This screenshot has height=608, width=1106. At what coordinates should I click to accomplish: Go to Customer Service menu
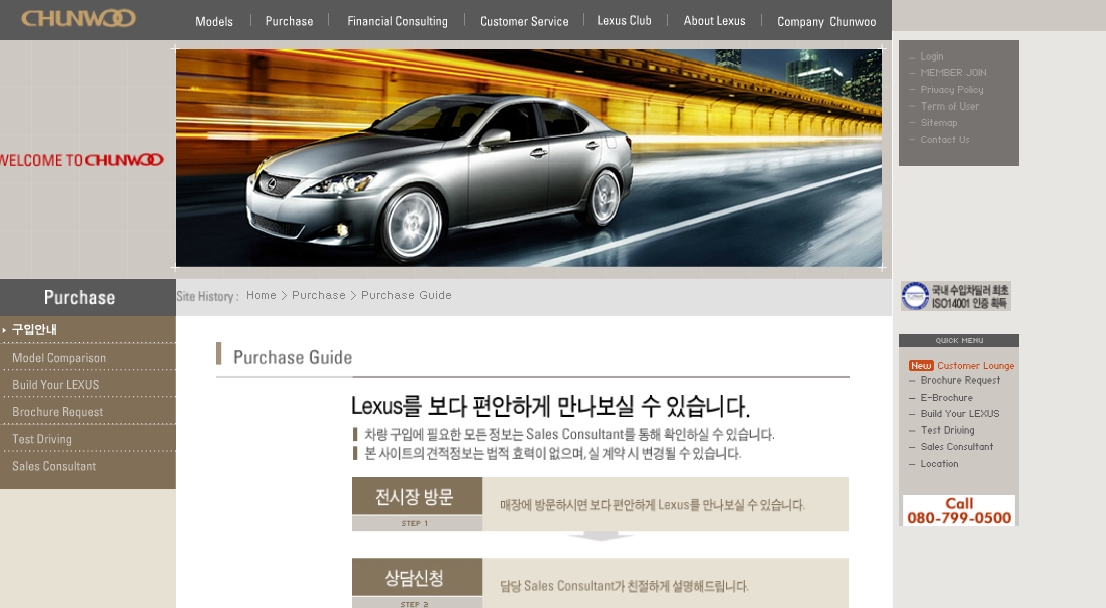524,21
